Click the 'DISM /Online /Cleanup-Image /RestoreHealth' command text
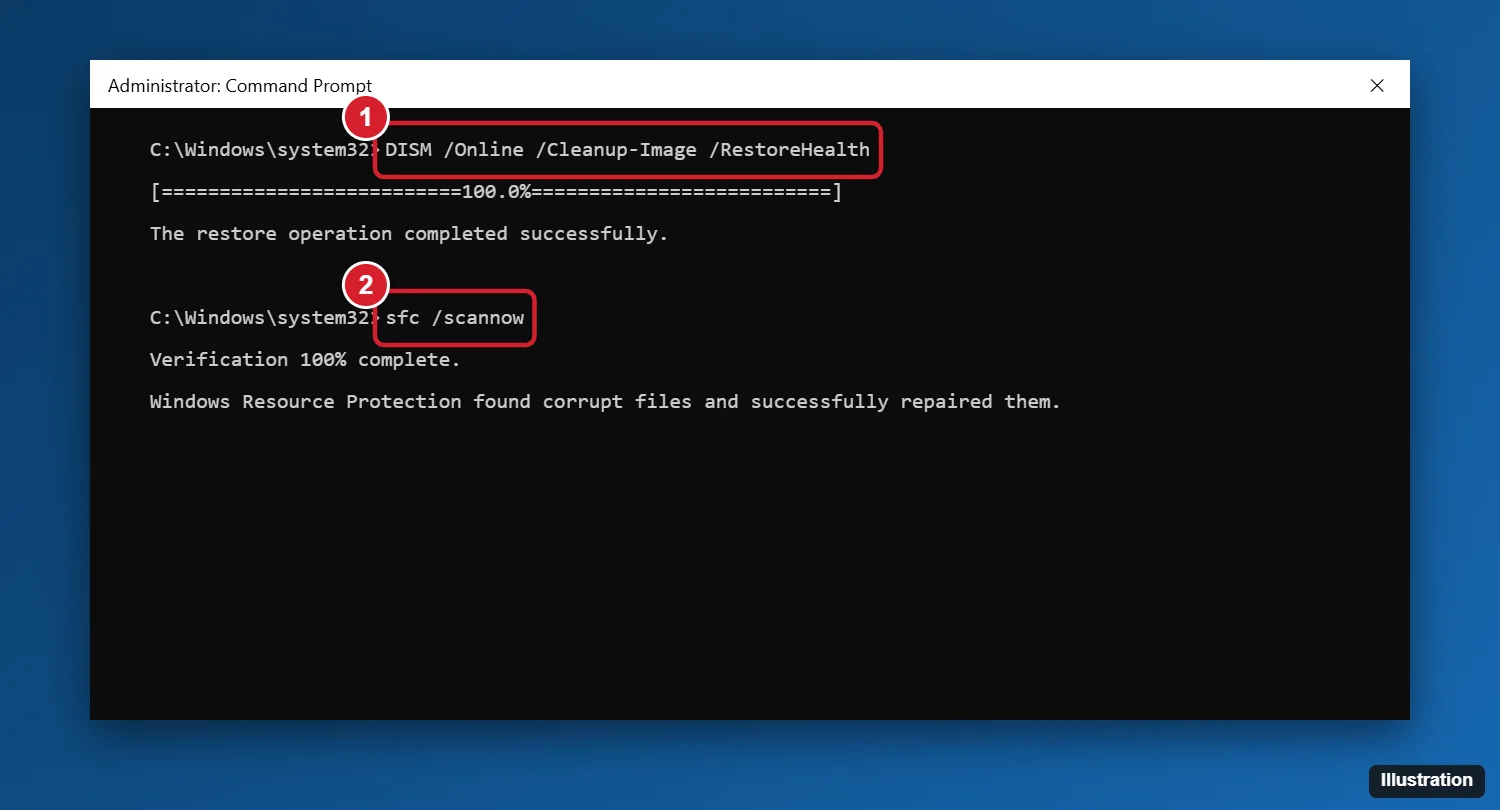The width and height of the screenshot is (1500, 810). 628,150
